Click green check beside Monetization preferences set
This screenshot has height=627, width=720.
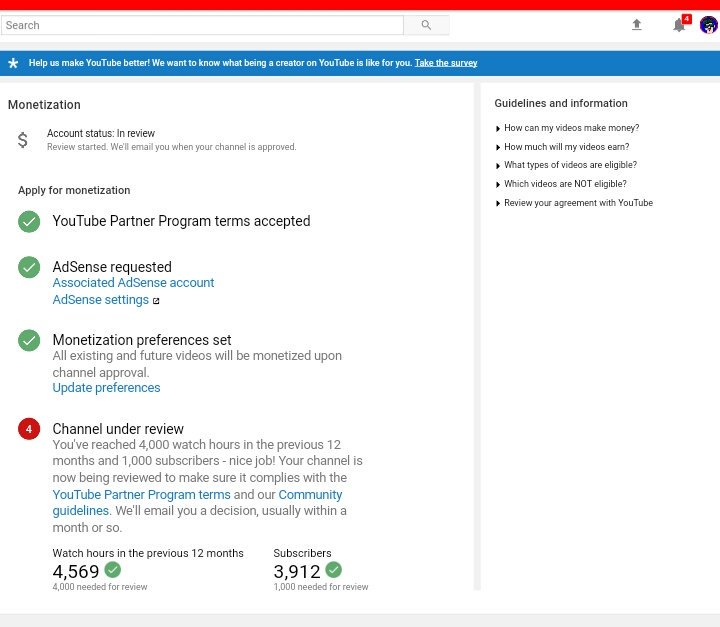pos(29,340)
